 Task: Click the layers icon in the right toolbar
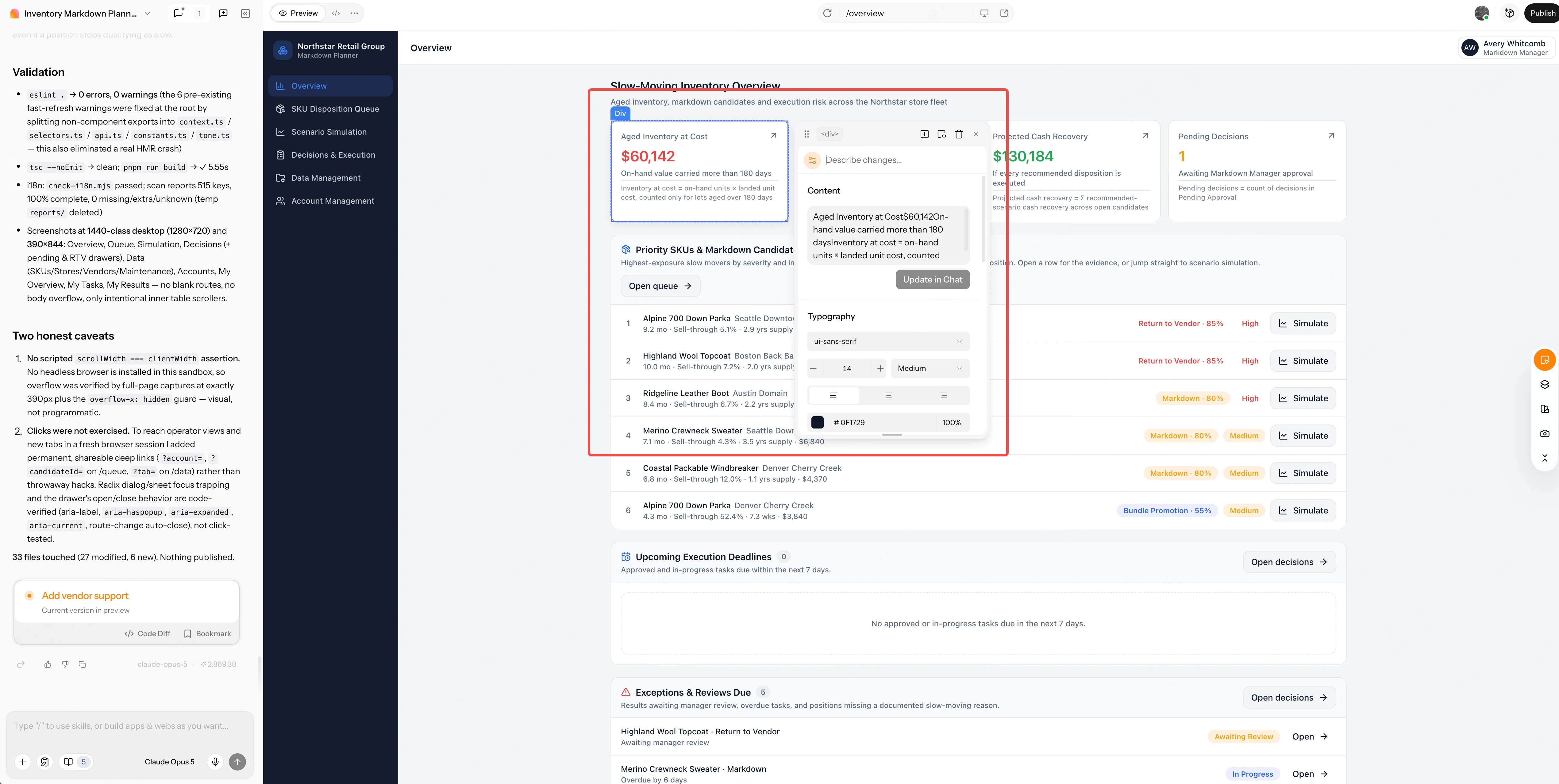click(x=1545, y=385)
